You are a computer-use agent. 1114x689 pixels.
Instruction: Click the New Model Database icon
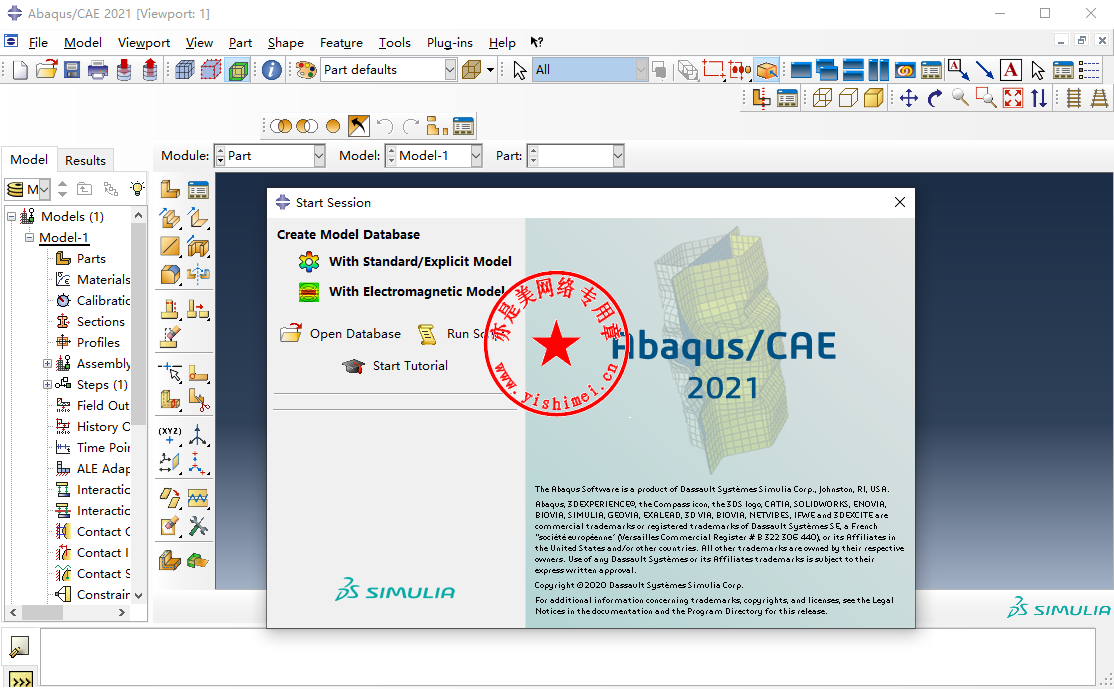[20, 70]
